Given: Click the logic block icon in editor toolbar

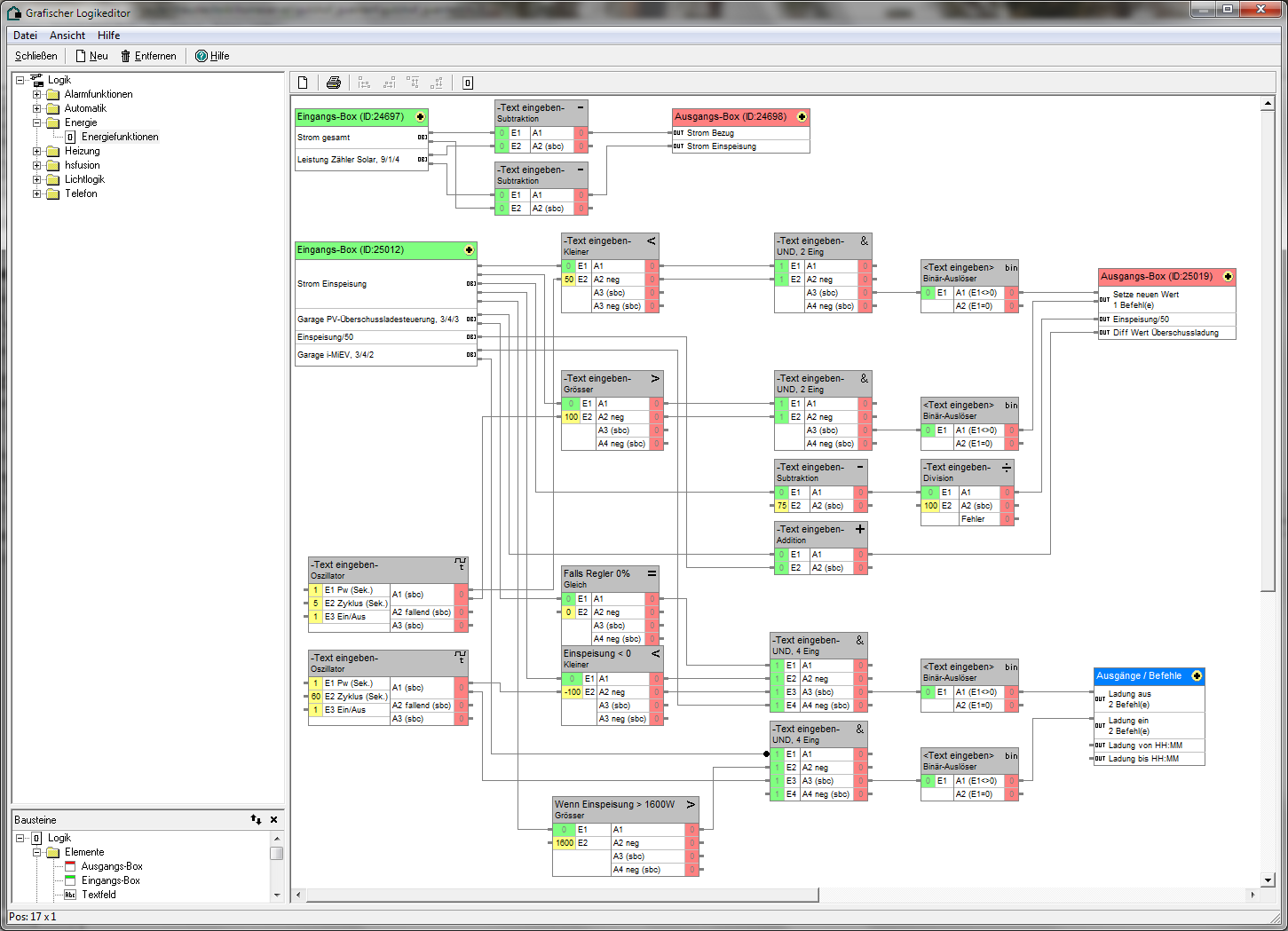Looking at the screenshot, I should click(x=468, y=83).
